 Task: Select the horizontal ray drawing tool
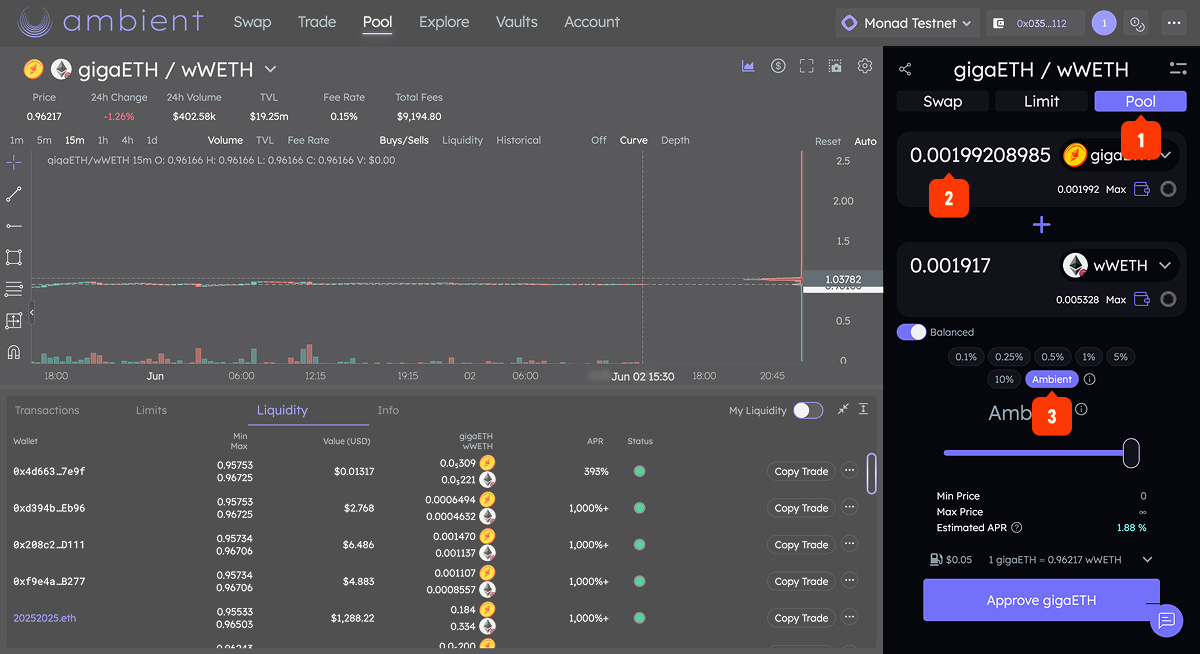point(14,226)
